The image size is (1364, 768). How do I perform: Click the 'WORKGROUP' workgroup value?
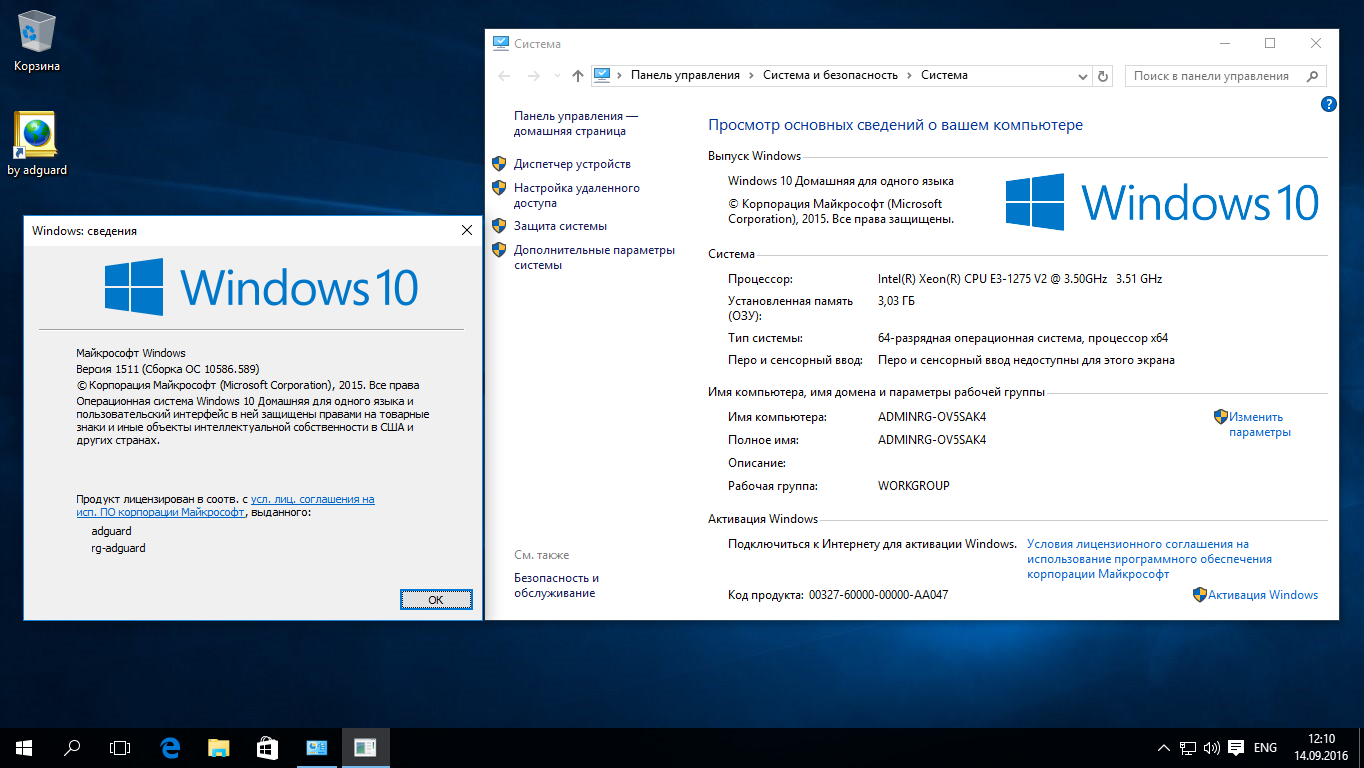[913, 486]
